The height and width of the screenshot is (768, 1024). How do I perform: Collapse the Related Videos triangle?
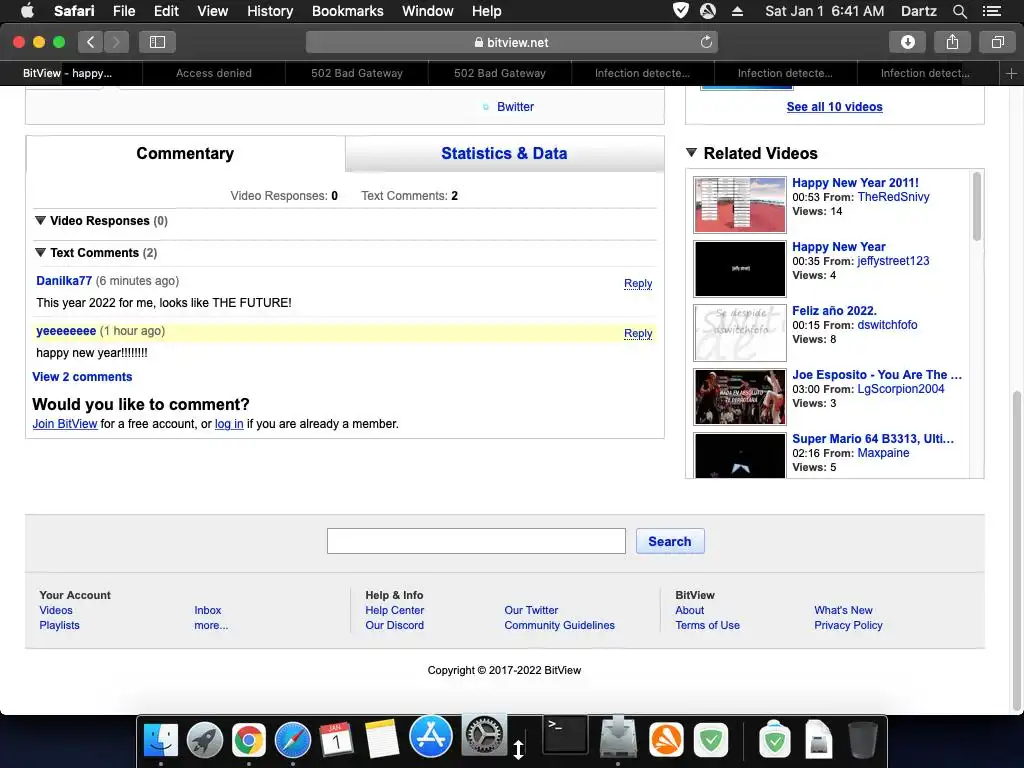692,153
